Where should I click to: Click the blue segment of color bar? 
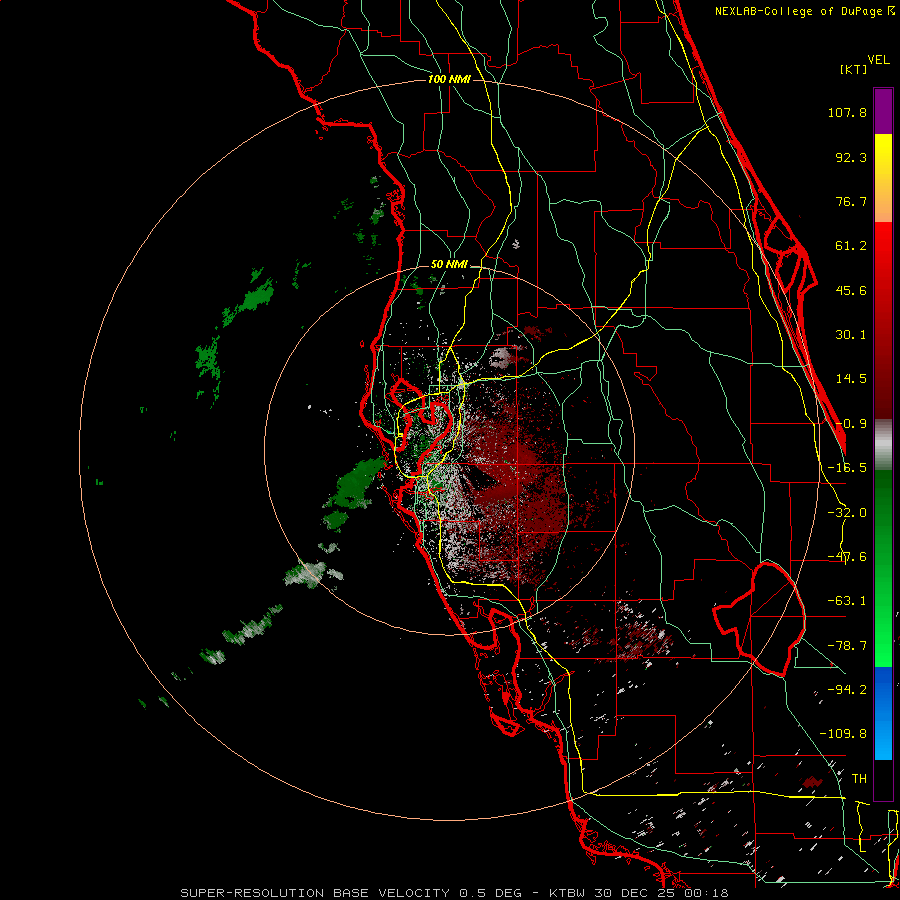coord(883,713)
